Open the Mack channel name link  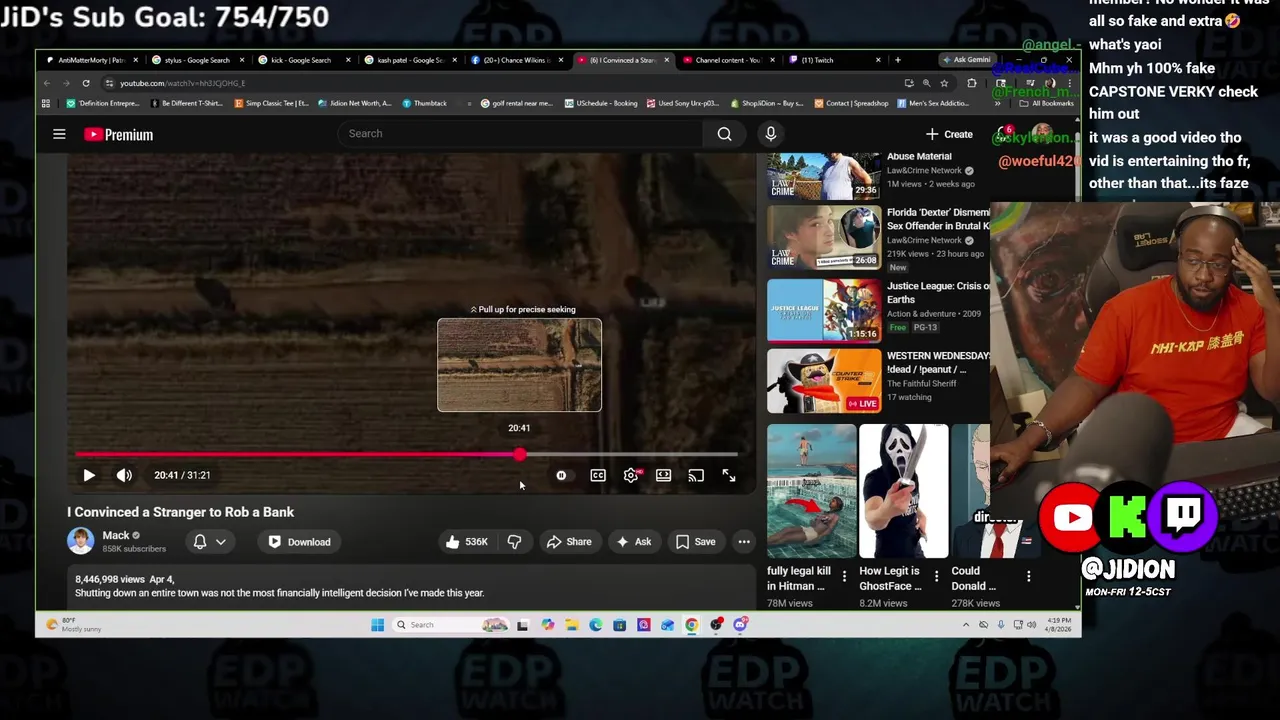(x=116, y=536)
